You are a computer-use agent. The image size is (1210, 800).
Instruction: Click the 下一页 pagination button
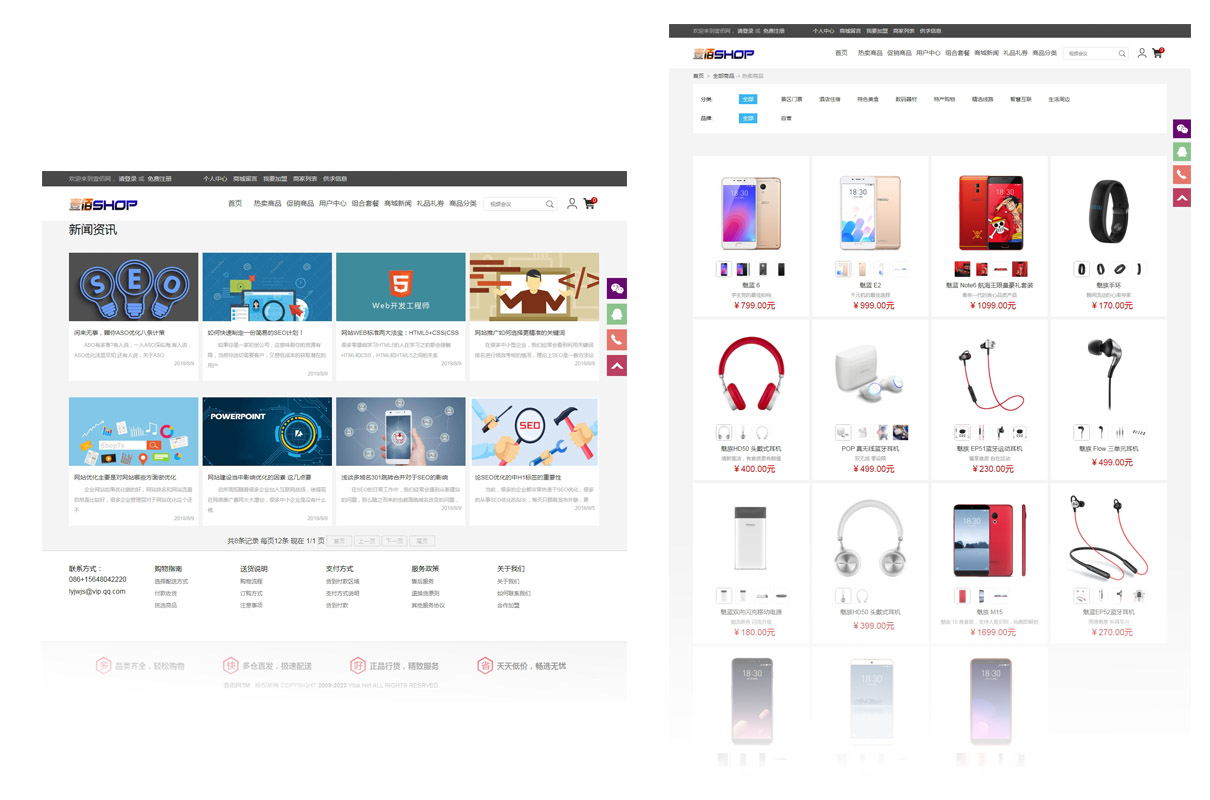[394, 541]
